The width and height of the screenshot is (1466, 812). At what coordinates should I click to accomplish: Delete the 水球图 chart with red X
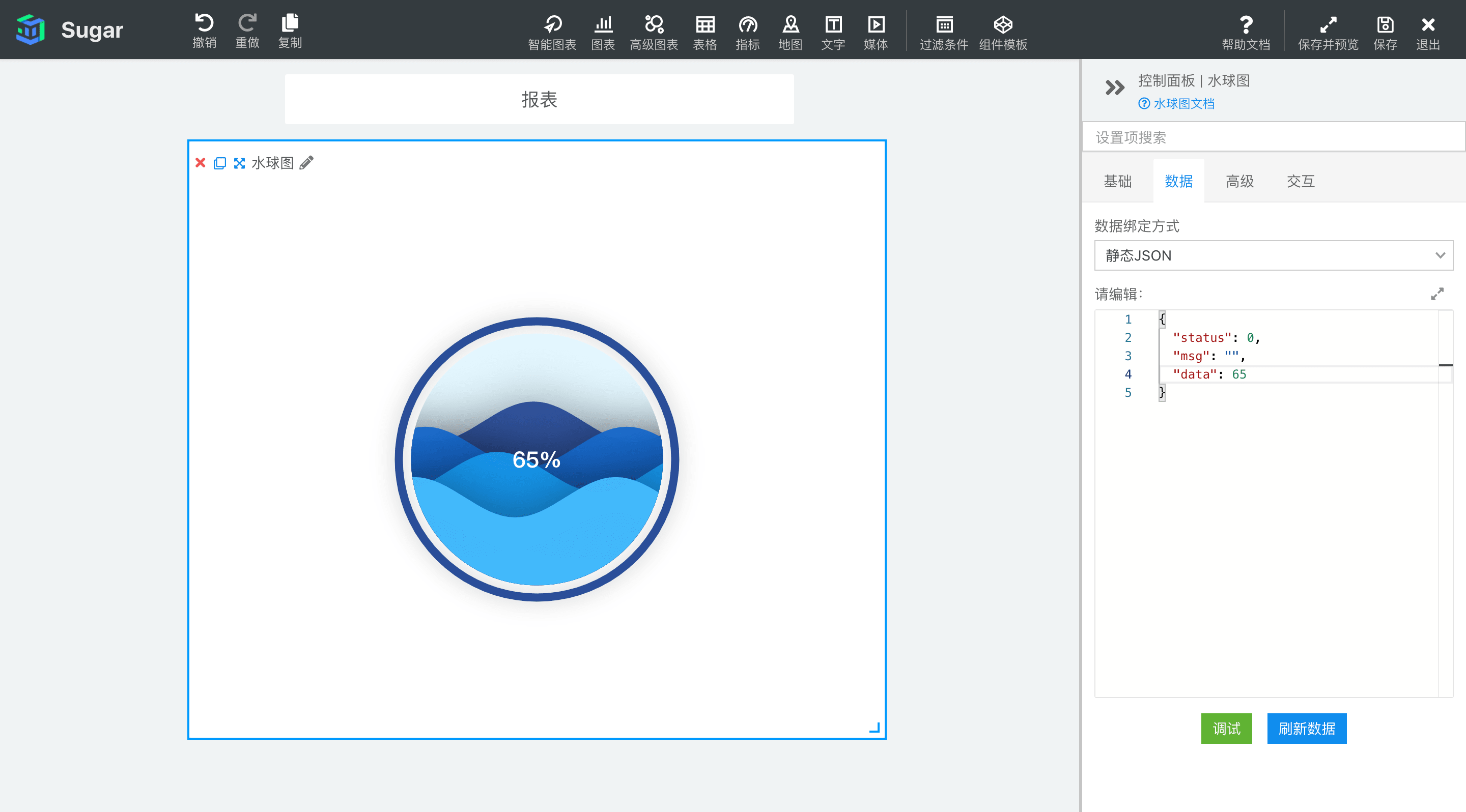(x=201, y=163)
